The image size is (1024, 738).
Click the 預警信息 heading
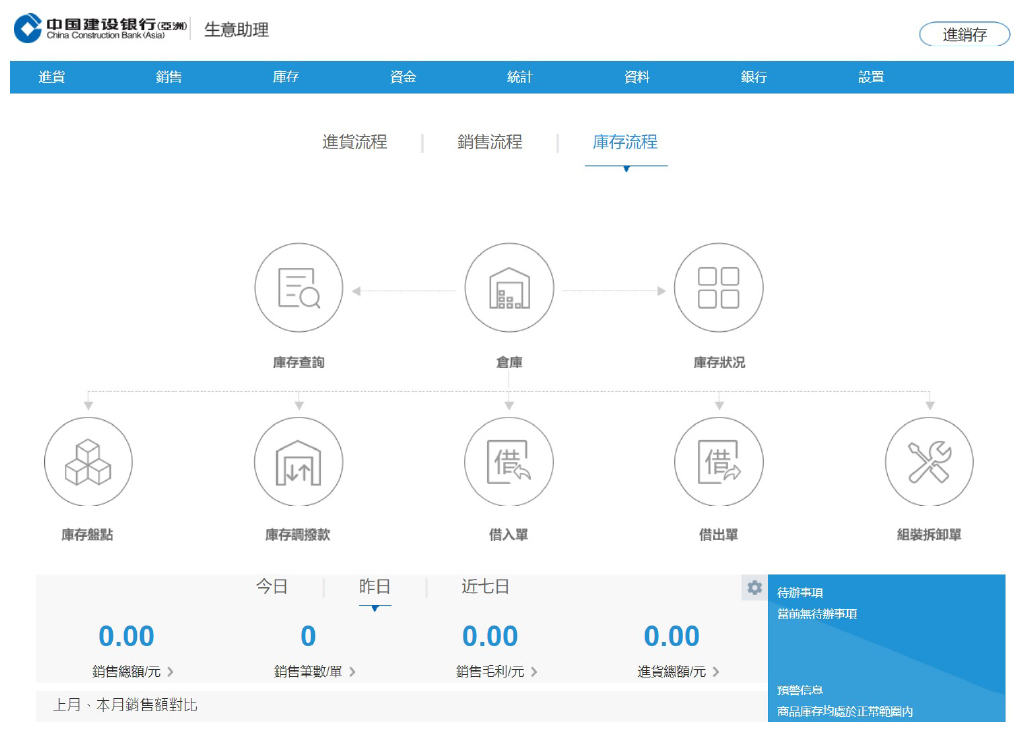pyautogui.click(x=800, y=690)
